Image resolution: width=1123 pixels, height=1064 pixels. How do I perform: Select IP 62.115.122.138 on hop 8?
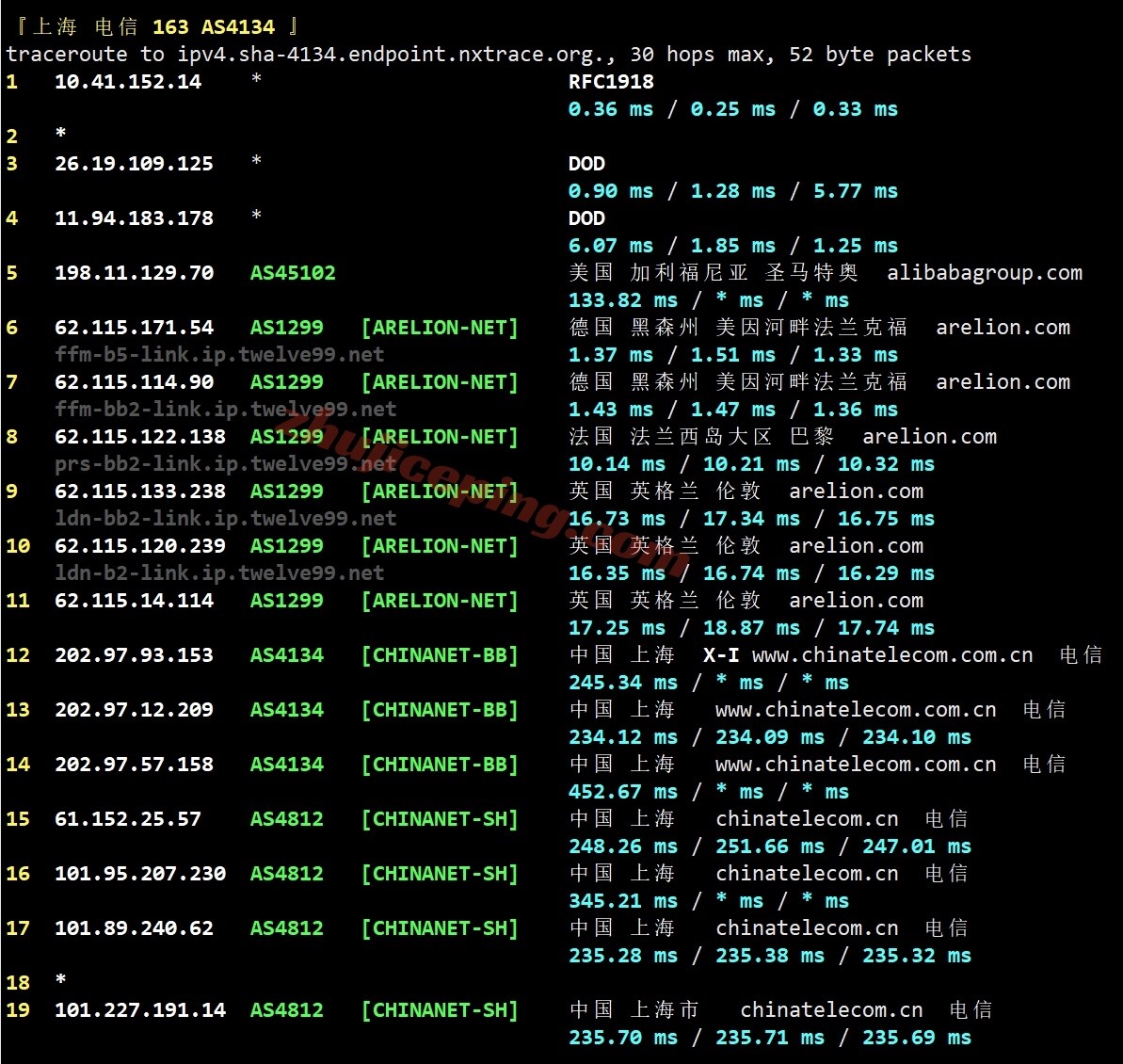coord(140,436)
